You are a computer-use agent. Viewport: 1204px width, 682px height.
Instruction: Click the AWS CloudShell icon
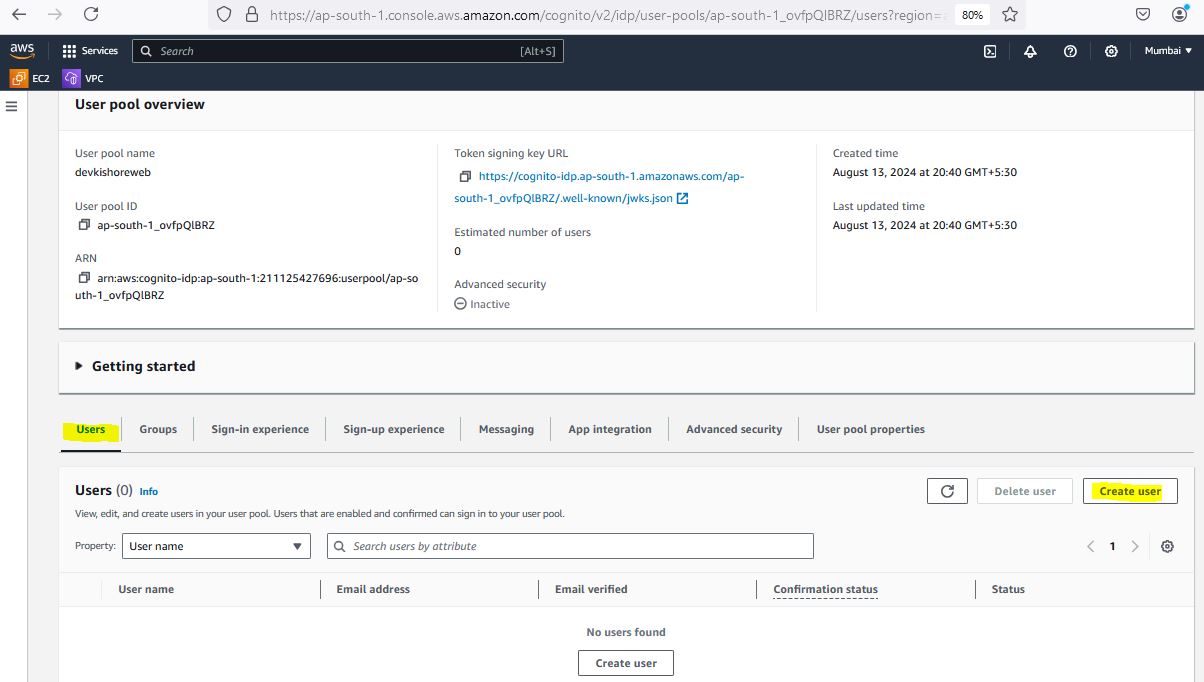point(989,51)
